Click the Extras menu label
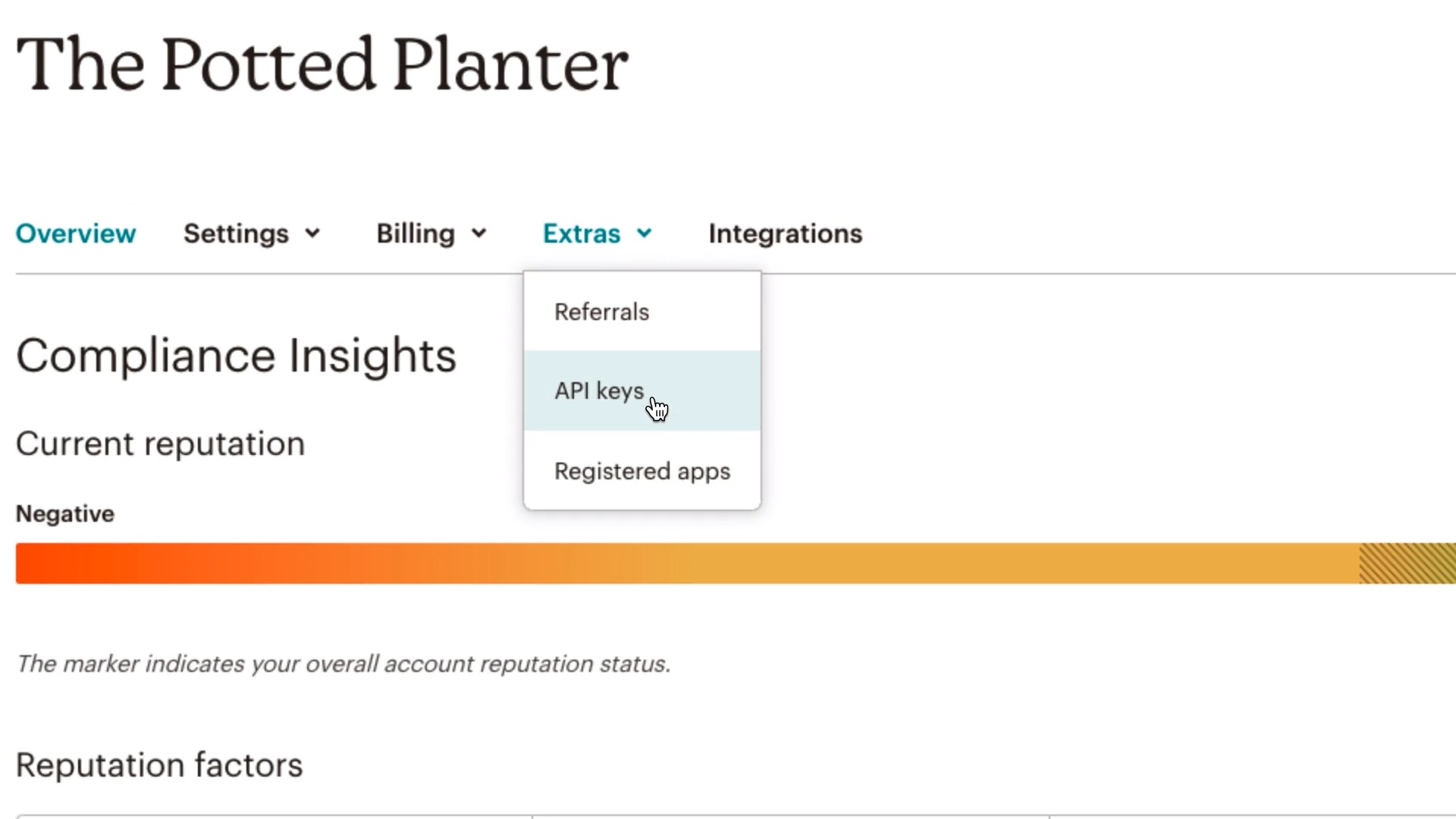Viewport: 1456px width, 819px height. pyautogui.click(x=582, y=234)
